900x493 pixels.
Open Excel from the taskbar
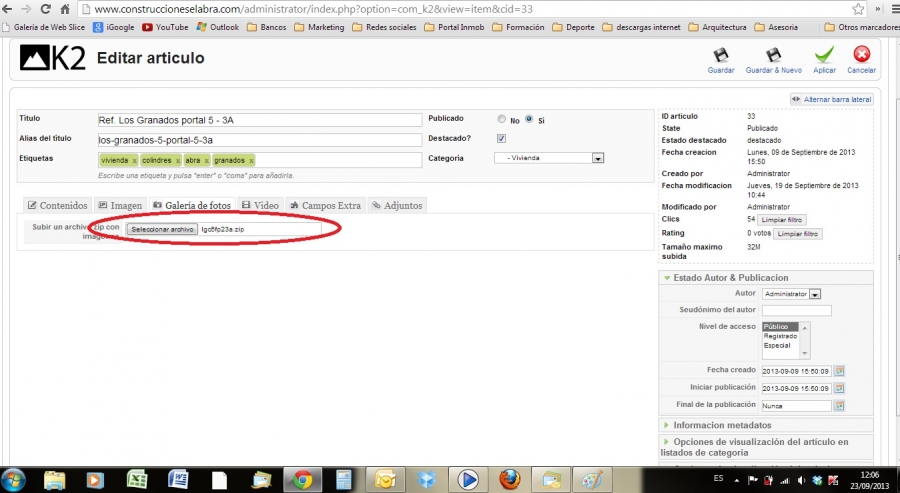[137, 480]
